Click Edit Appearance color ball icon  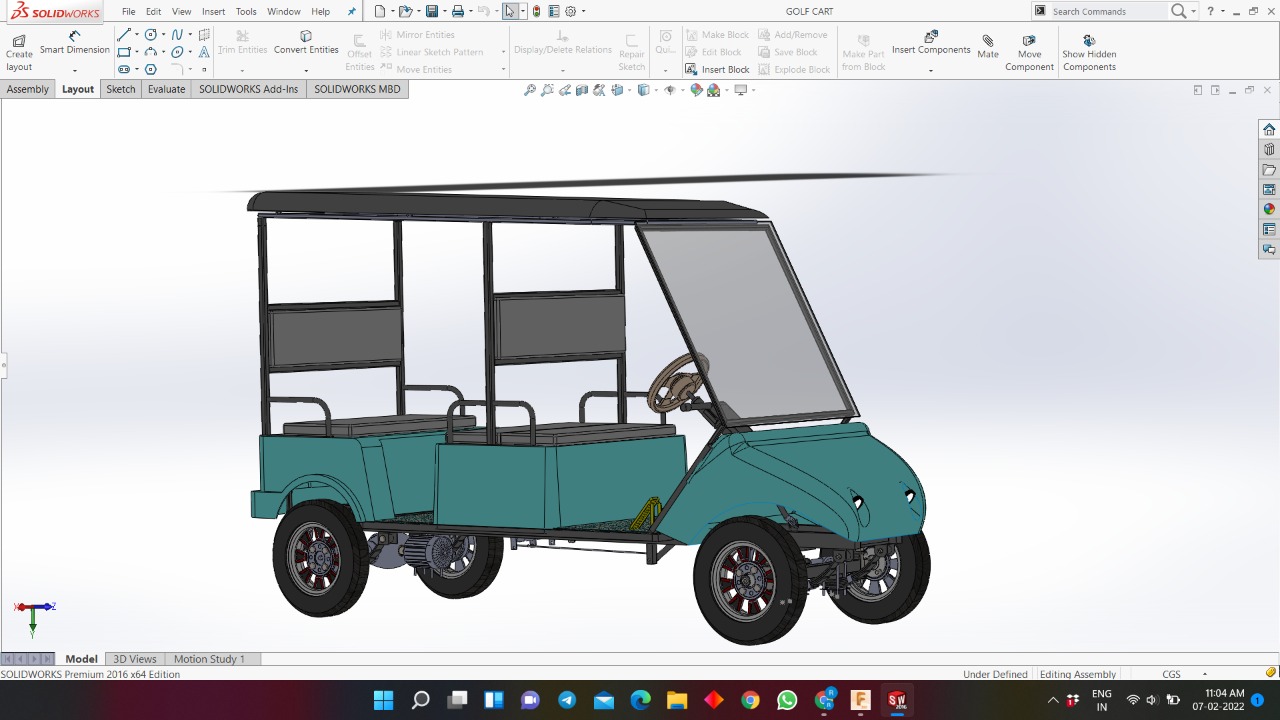(696, 90)
